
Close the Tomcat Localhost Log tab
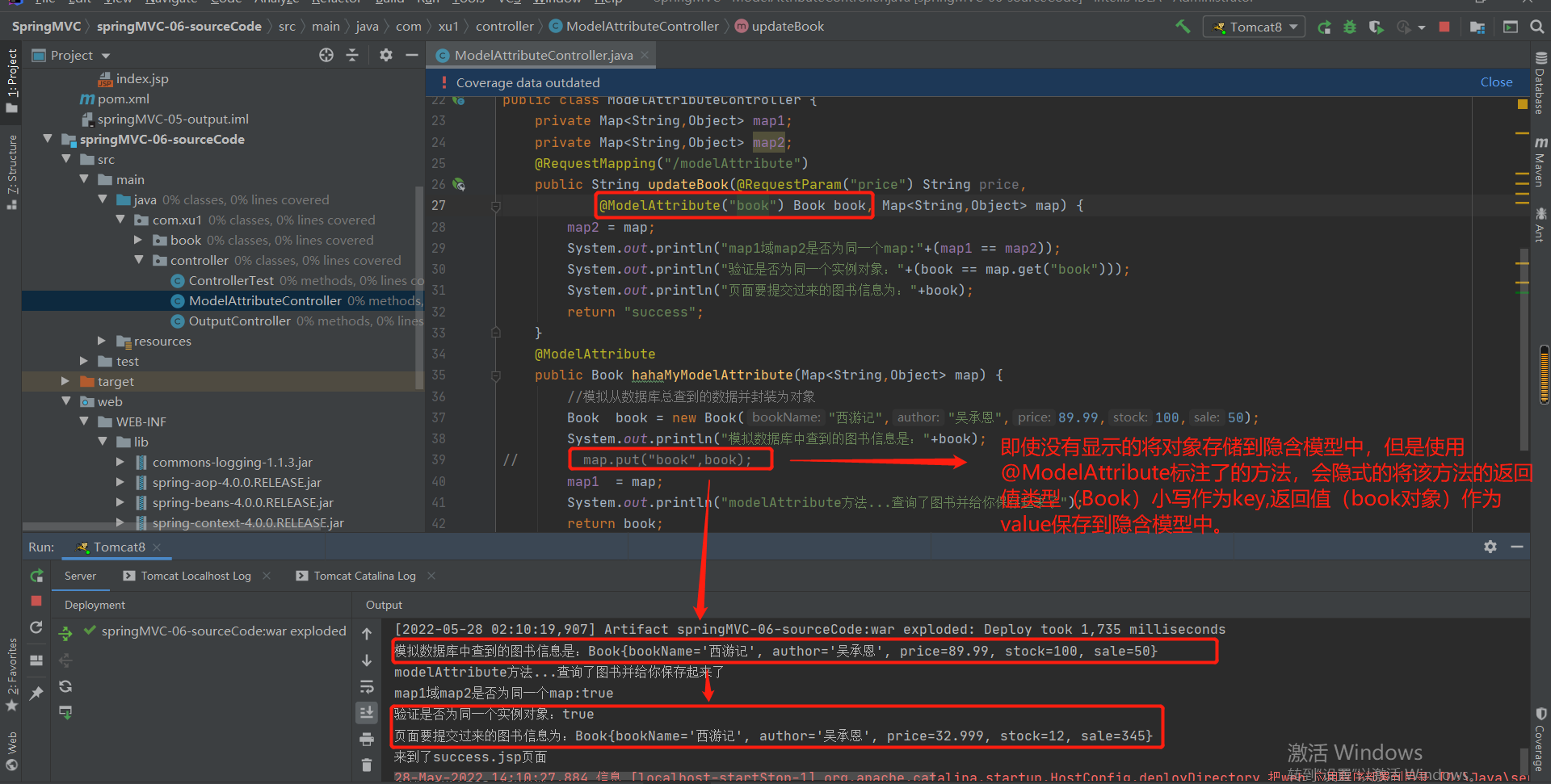click(267, 576)
